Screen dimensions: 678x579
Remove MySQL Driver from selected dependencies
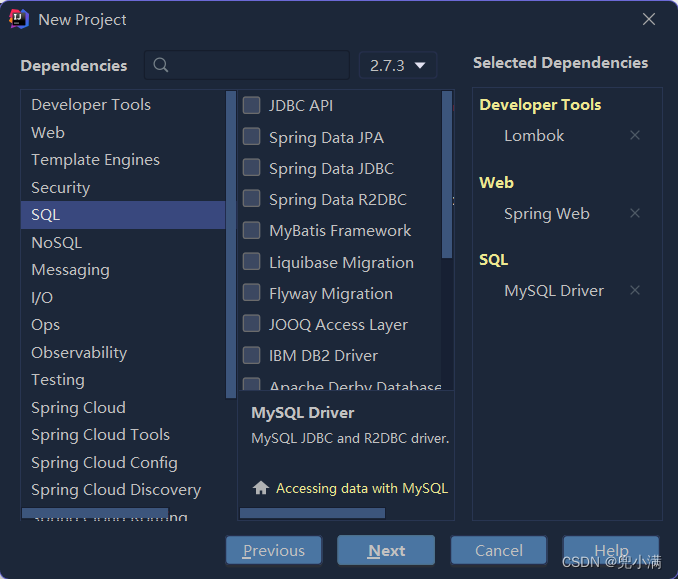pyautogui.click(x=635, y=290)
